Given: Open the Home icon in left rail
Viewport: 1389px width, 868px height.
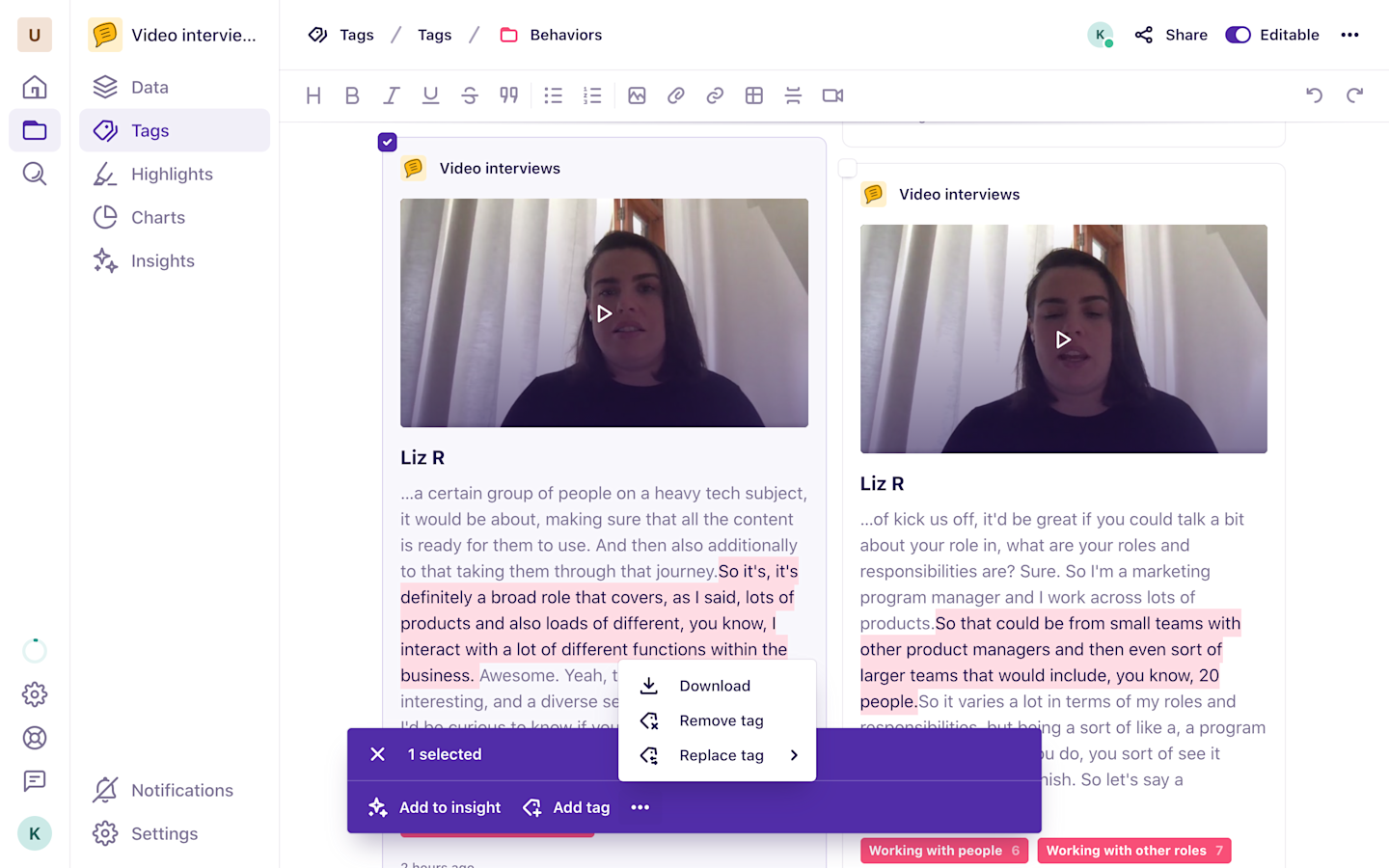Looking at the screenshot, I should (35, 87).
